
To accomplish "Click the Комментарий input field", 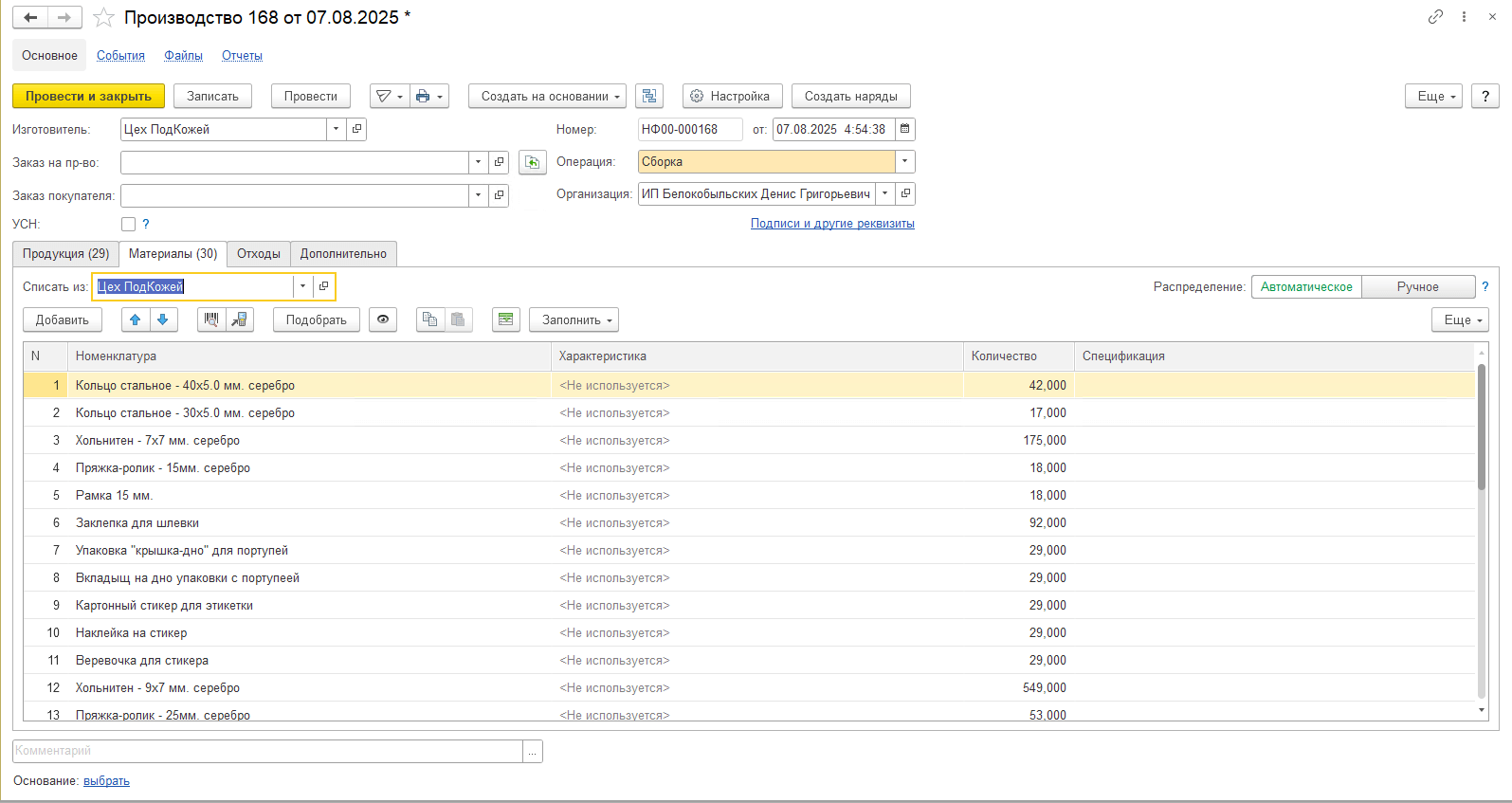I will 267,751.
